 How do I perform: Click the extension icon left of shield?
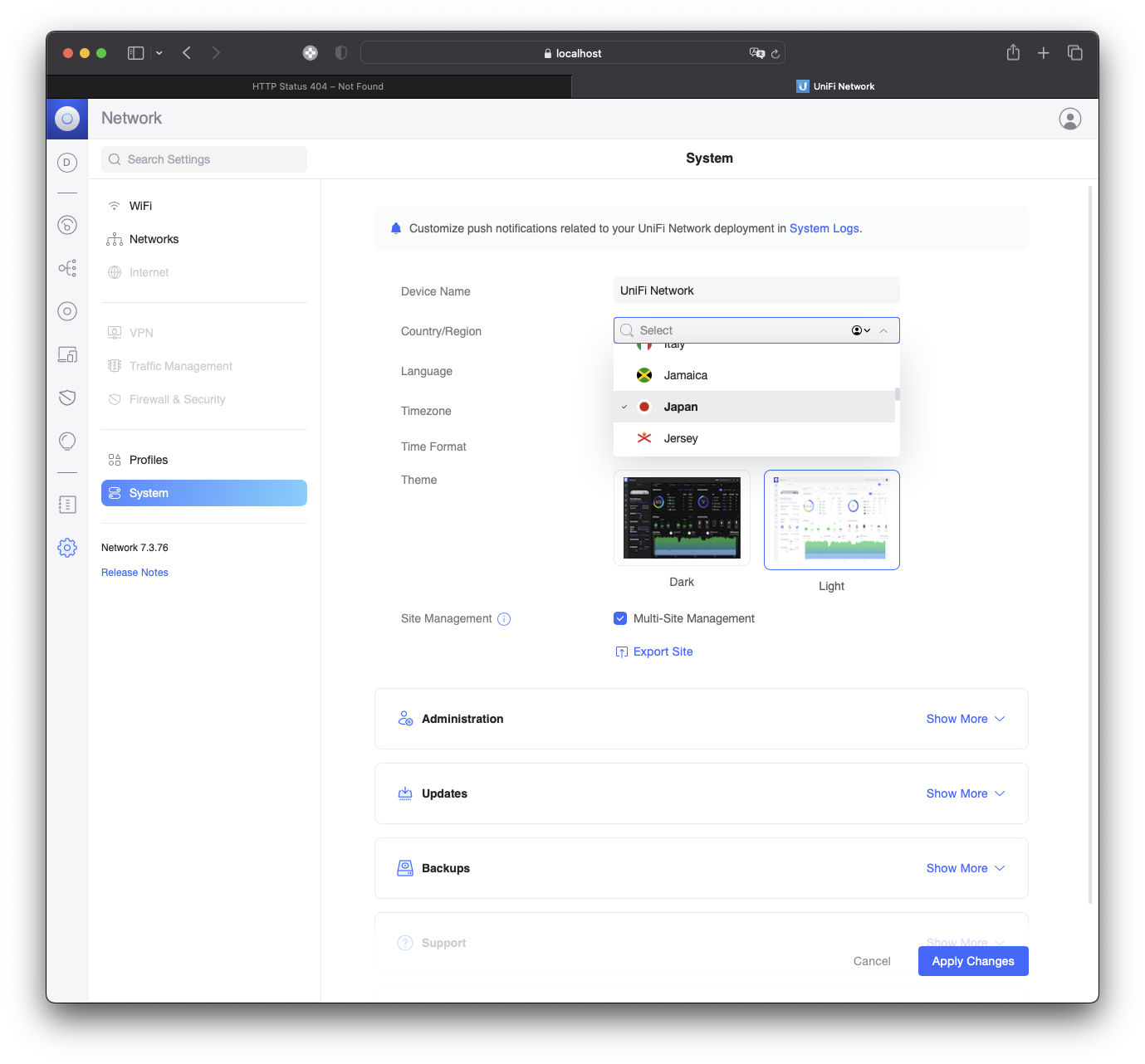click(x=310, y=53)
